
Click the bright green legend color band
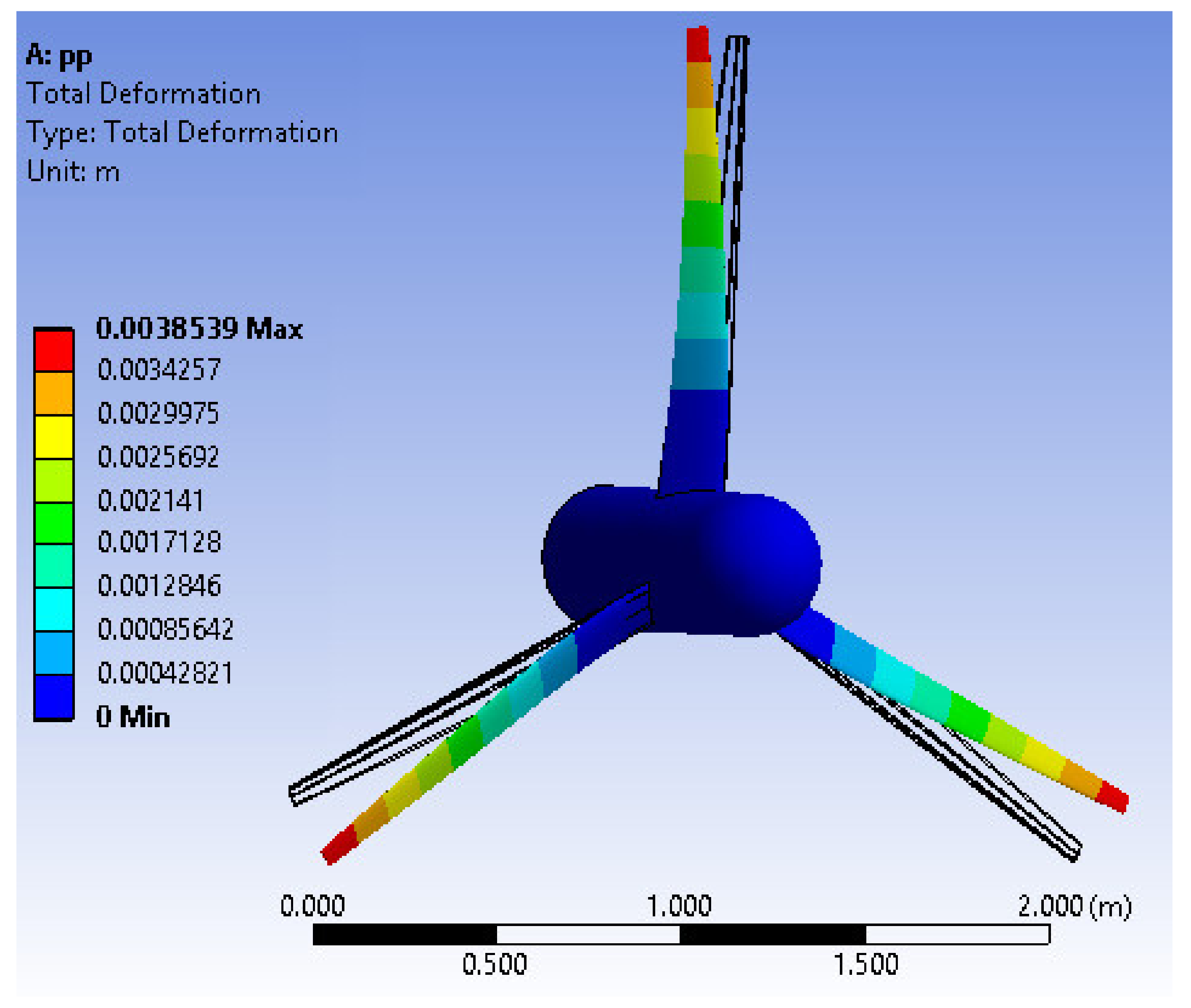[54, 523]
